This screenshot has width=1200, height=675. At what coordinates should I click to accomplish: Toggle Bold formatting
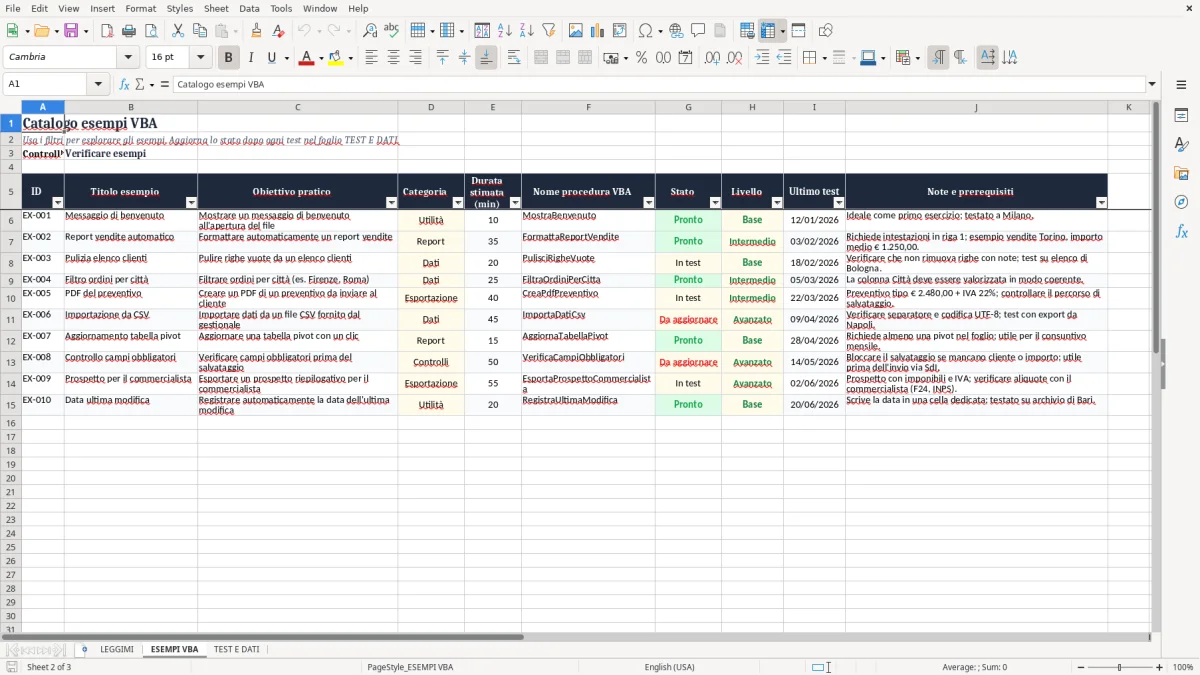pyautogui.click(x=229, y=58)
